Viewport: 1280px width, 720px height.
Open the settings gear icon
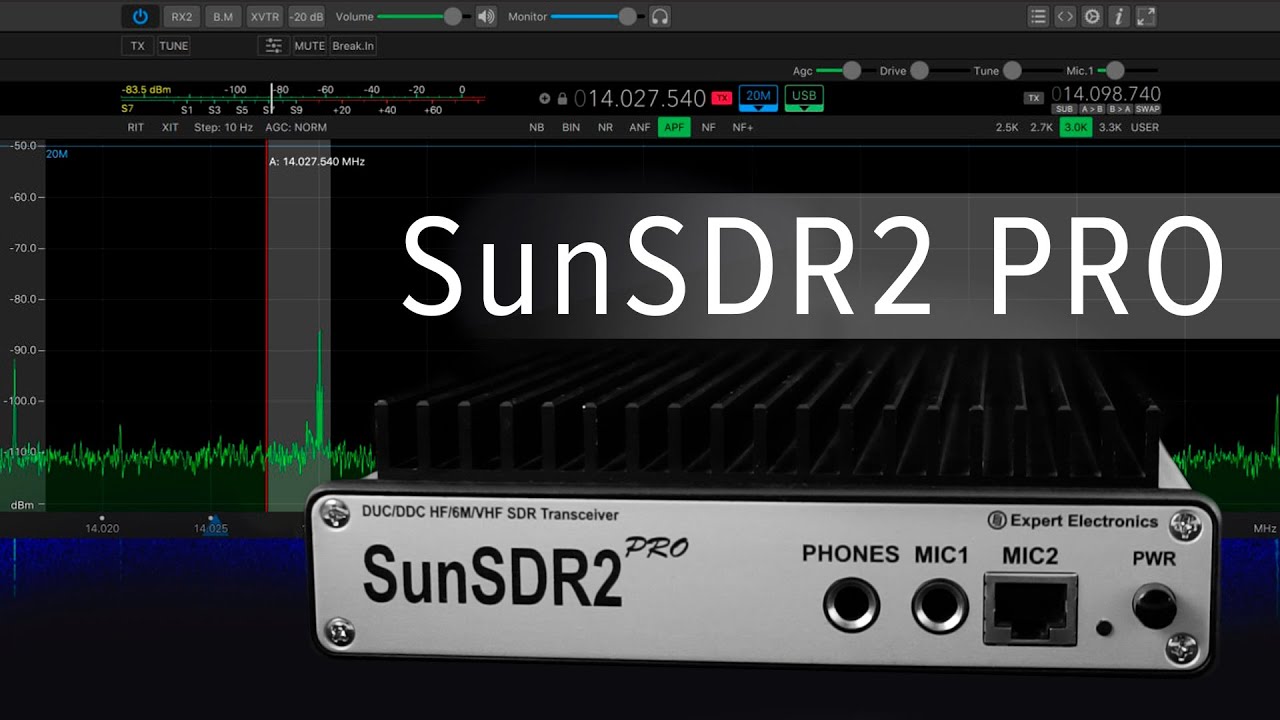(1092, 17)
